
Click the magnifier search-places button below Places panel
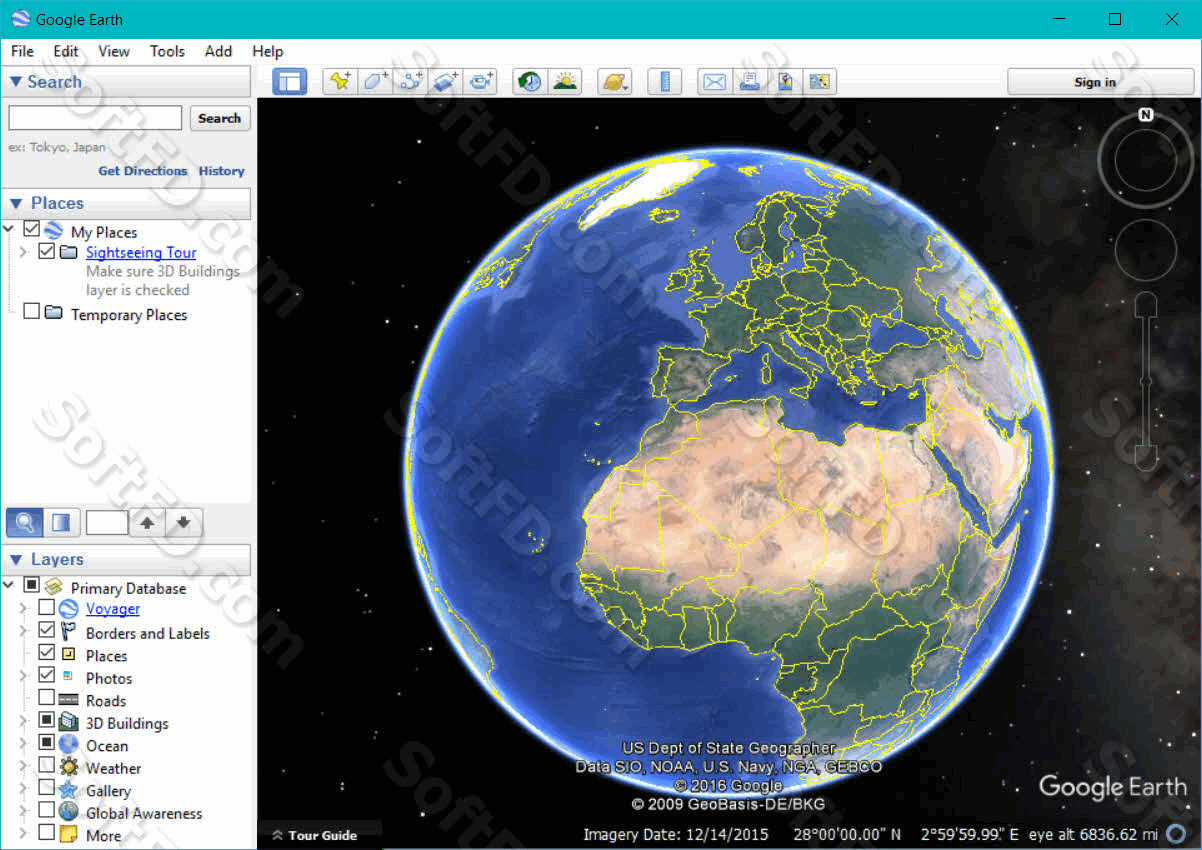pos(24,522)
